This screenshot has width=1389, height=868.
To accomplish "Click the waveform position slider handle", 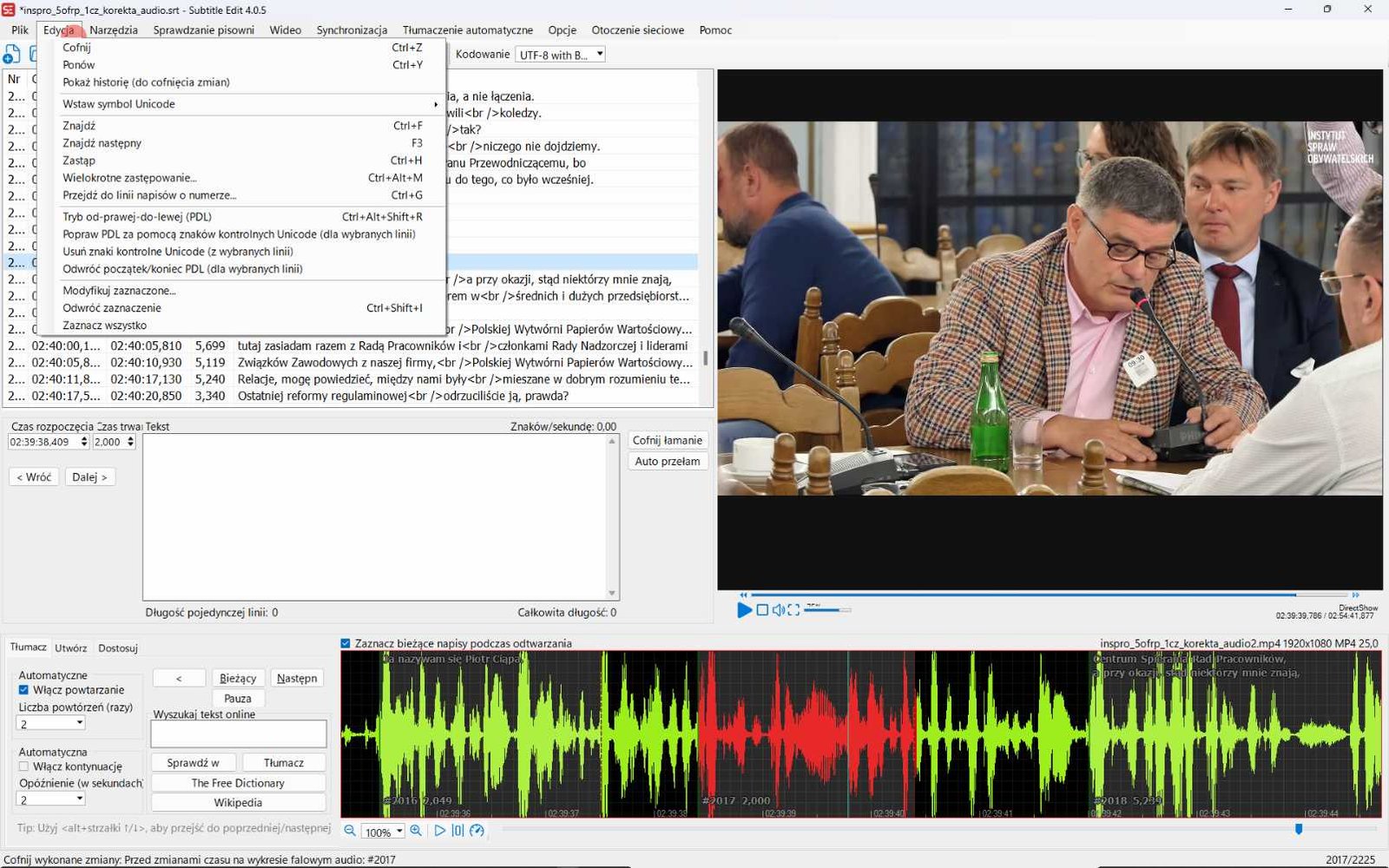I will click(1299, 829).
